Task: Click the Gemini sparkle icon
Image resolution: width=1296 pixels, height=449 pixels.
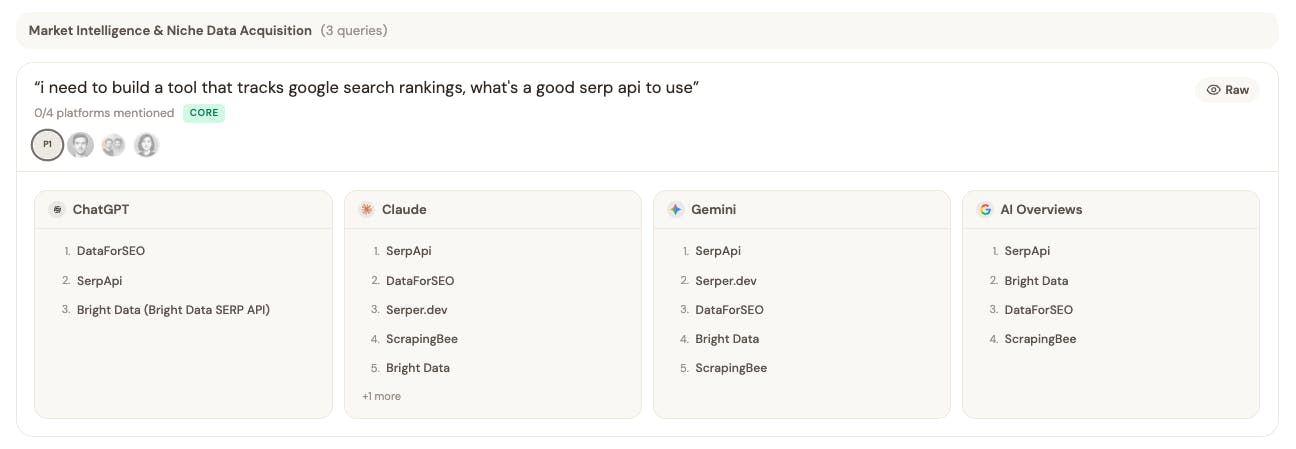Action: 676,210
